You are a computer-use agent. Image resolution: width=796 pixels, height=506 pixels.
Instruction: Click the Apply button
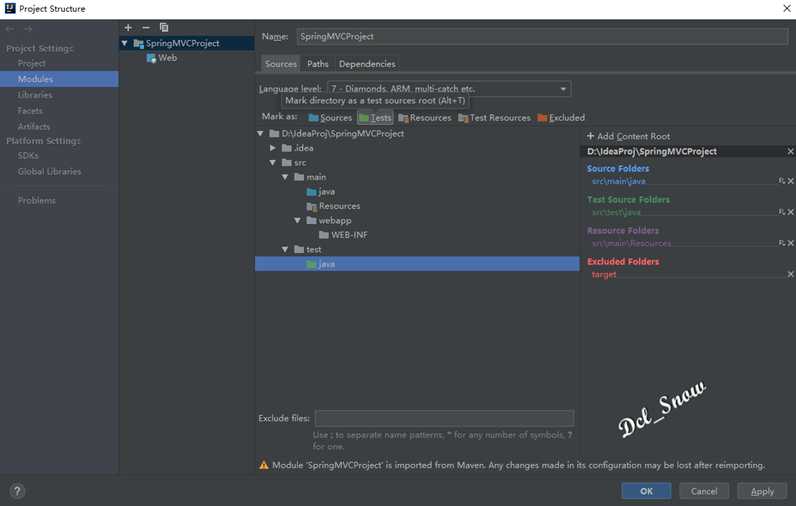tap(762, 491)
